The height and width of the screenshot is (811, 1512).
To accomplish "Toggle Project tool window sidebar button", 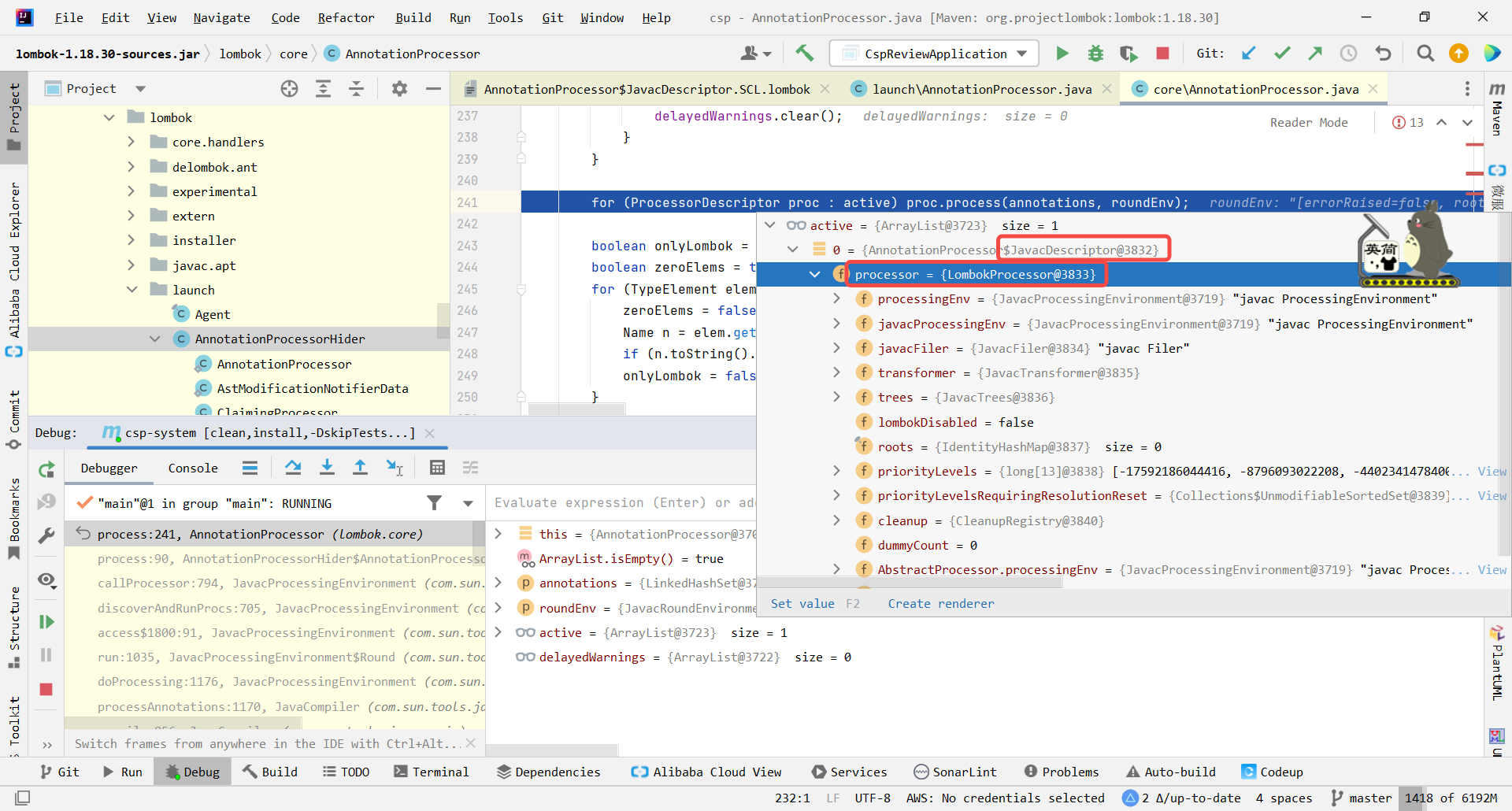I will (14, 118).
